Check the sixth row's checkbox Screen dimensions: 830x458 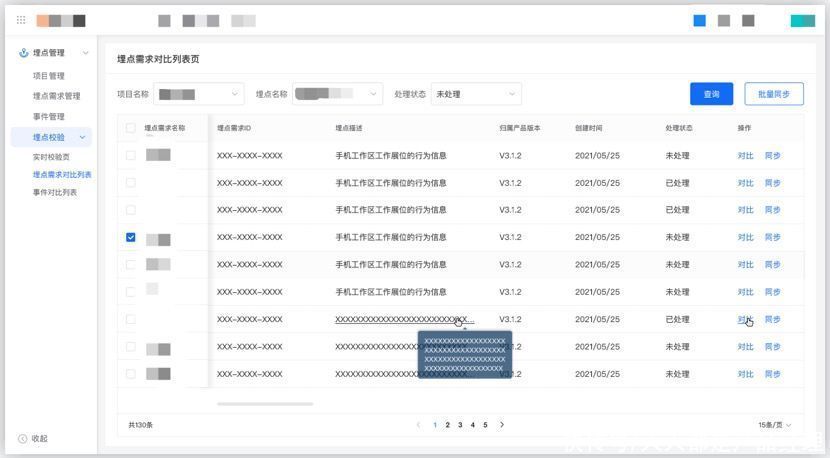(130, 292)
